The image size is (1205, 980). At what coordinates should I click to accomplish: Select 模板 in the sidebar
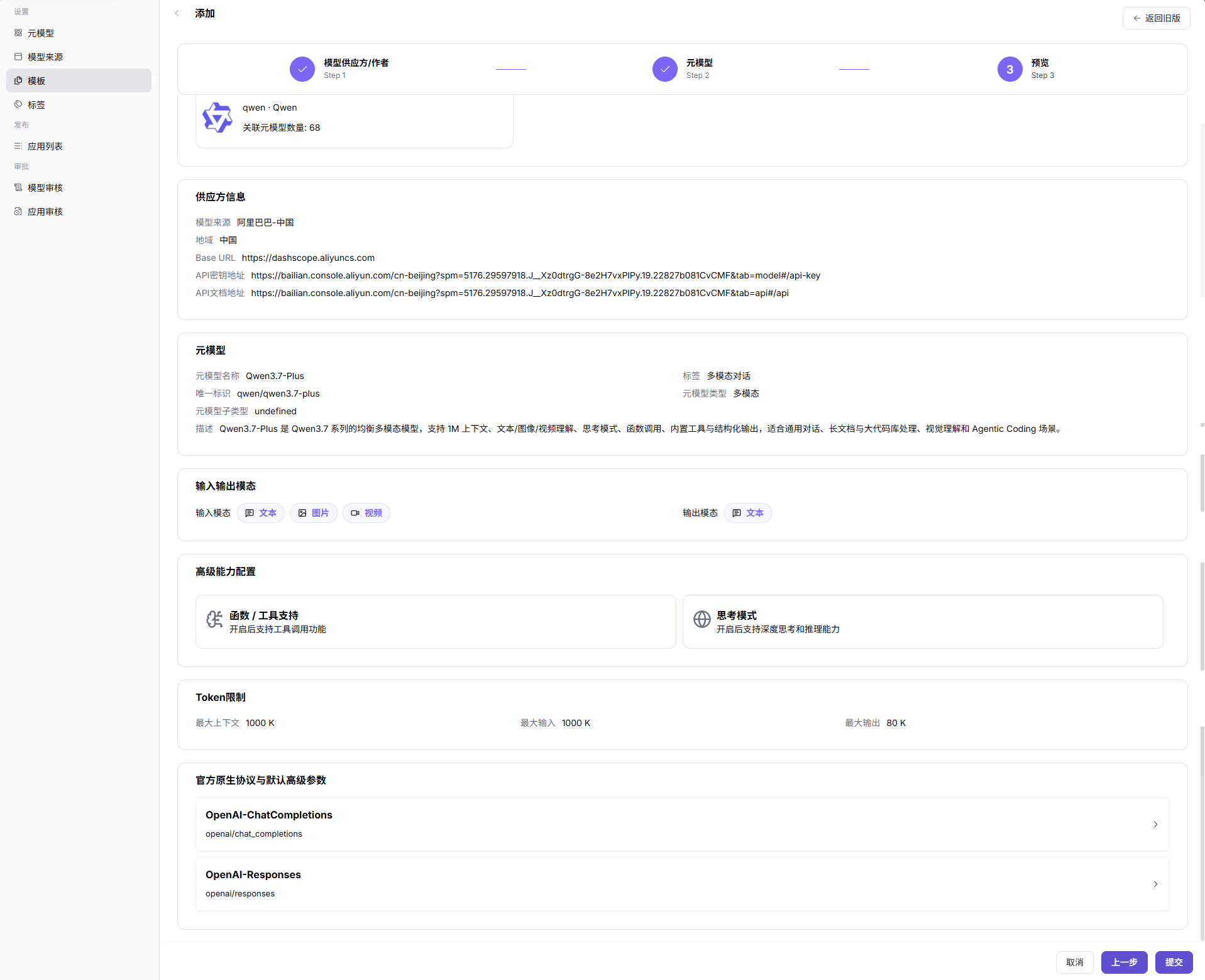pyautogui.click(x=79, y=80)
